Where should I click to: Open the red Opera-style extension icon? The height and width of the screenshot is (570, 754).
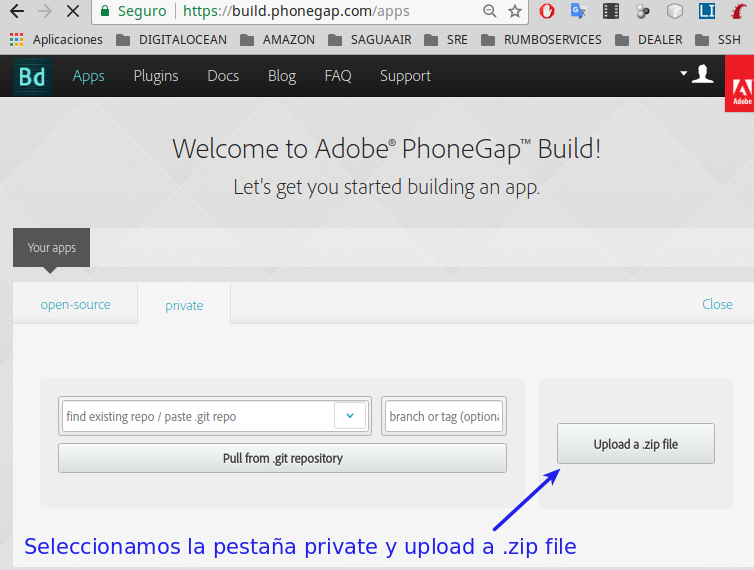point(547,11)
